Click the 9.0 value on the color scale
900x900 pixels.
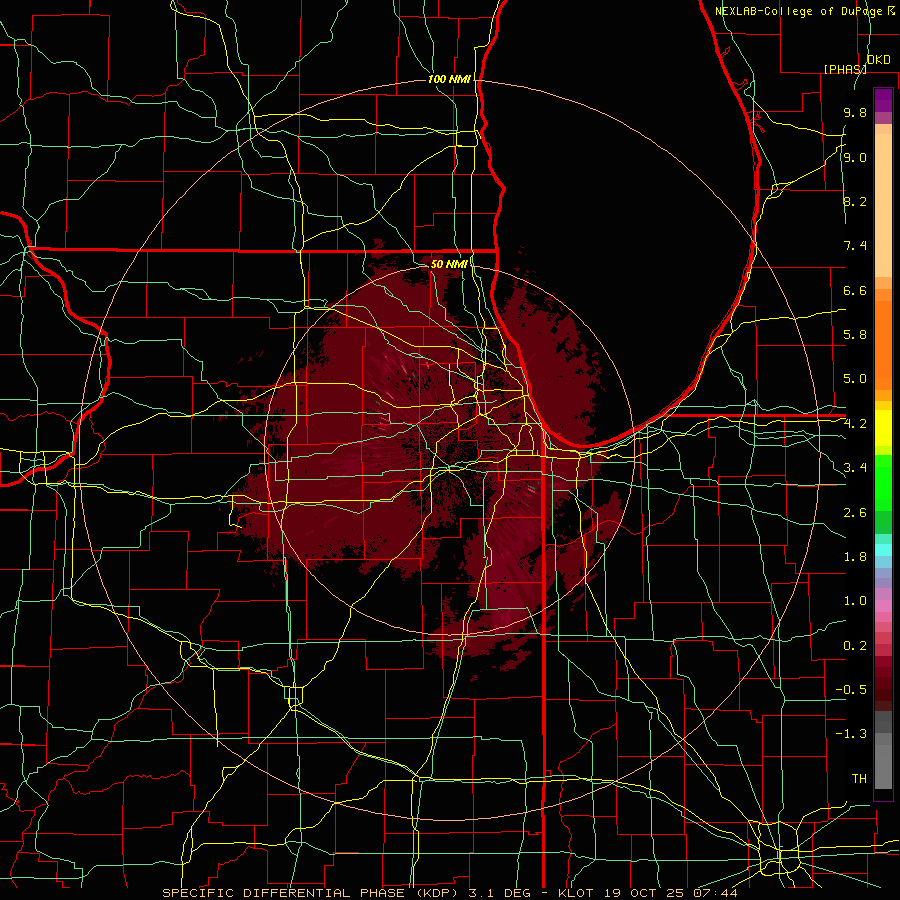tap(855, 157)
